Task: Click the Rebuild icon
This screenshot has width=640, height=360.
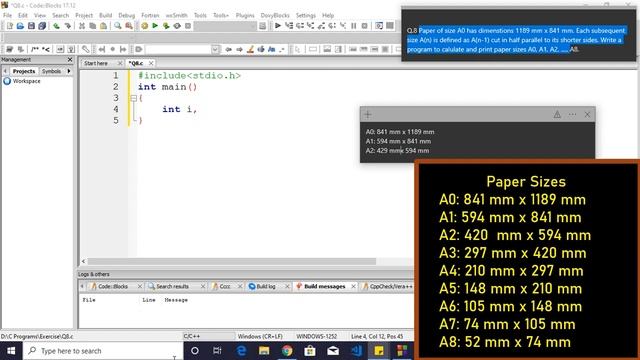Action: coord(177,26)
